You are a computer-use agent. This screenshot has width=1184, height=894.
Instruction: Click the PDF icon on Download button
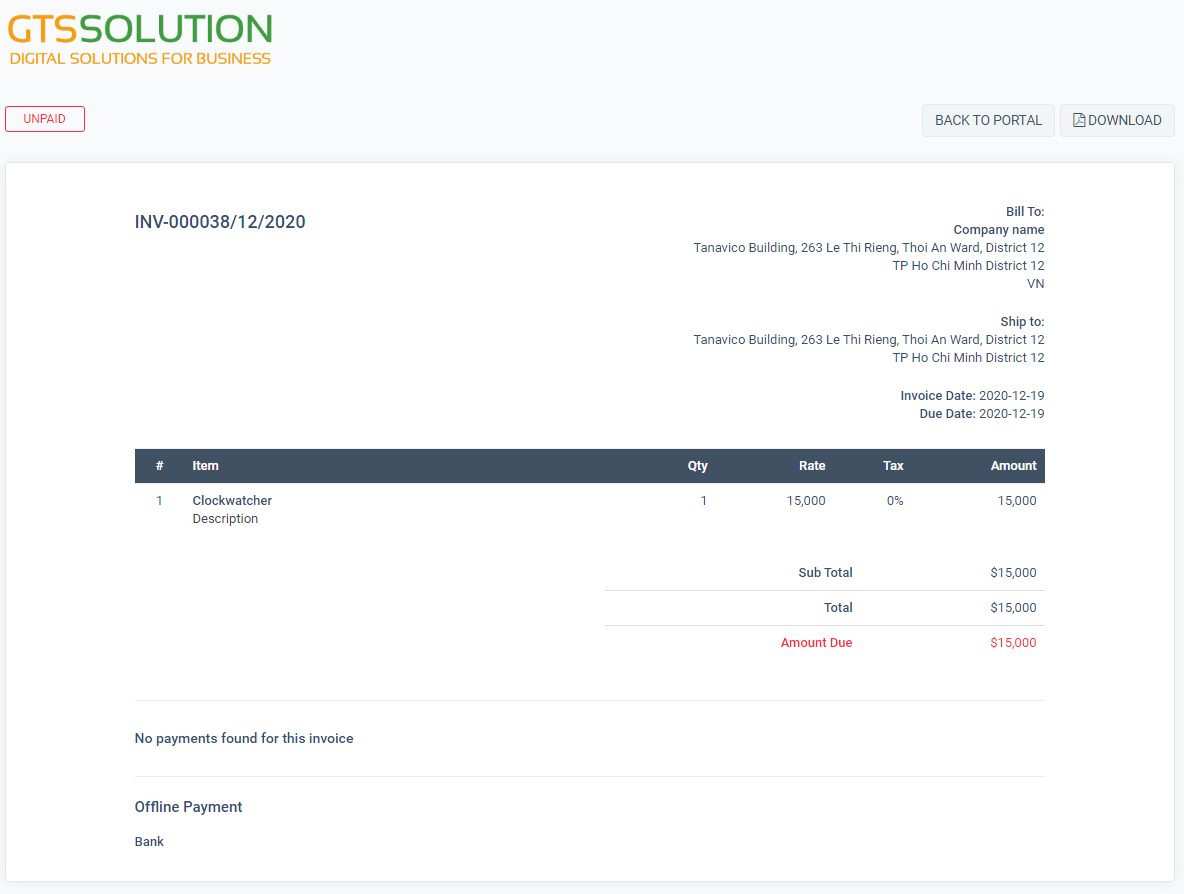1079,120
